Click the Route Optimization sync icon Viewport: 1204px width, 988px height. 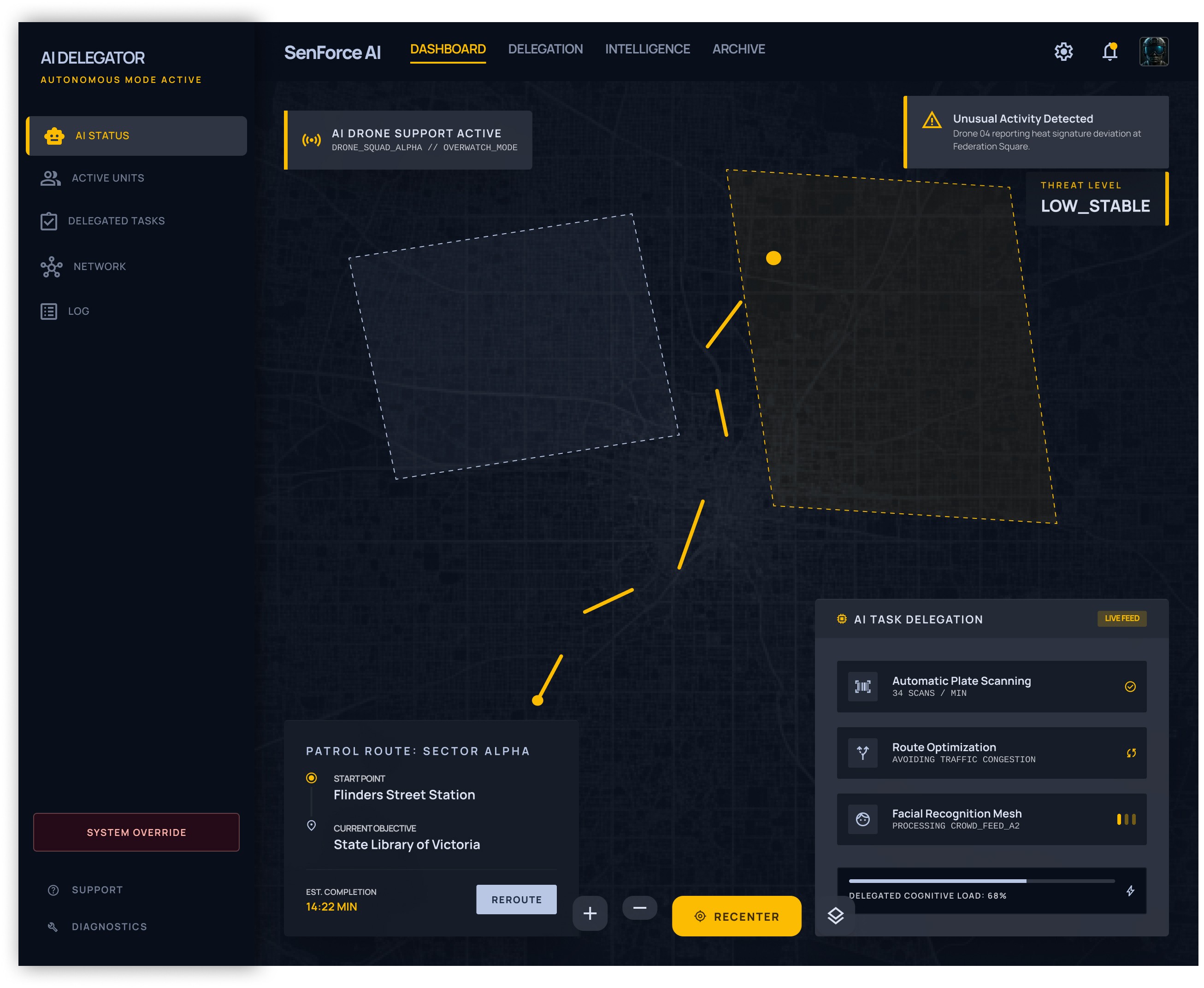tap(1131, 753)
